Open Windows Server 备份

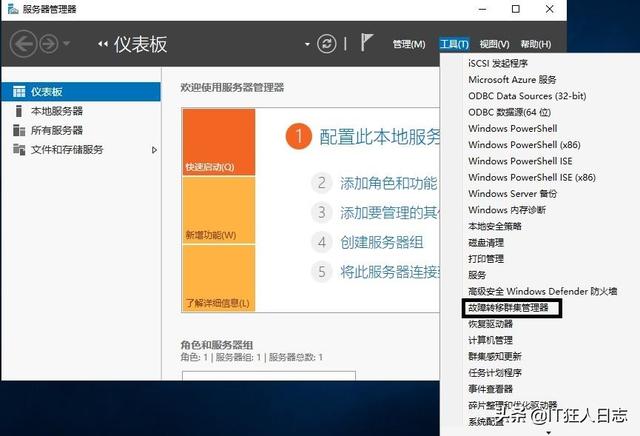pyautogui.click(x=513, y=194)
